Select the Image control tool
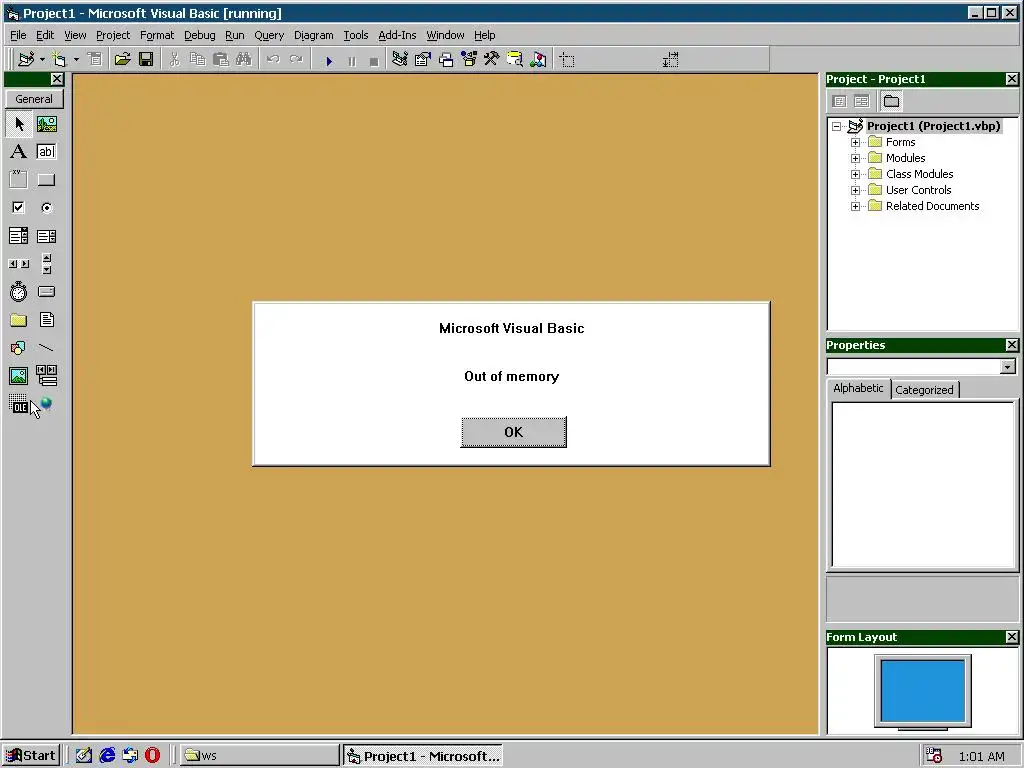This screenshot has height=768, width=1024. (x=19, y=376)
